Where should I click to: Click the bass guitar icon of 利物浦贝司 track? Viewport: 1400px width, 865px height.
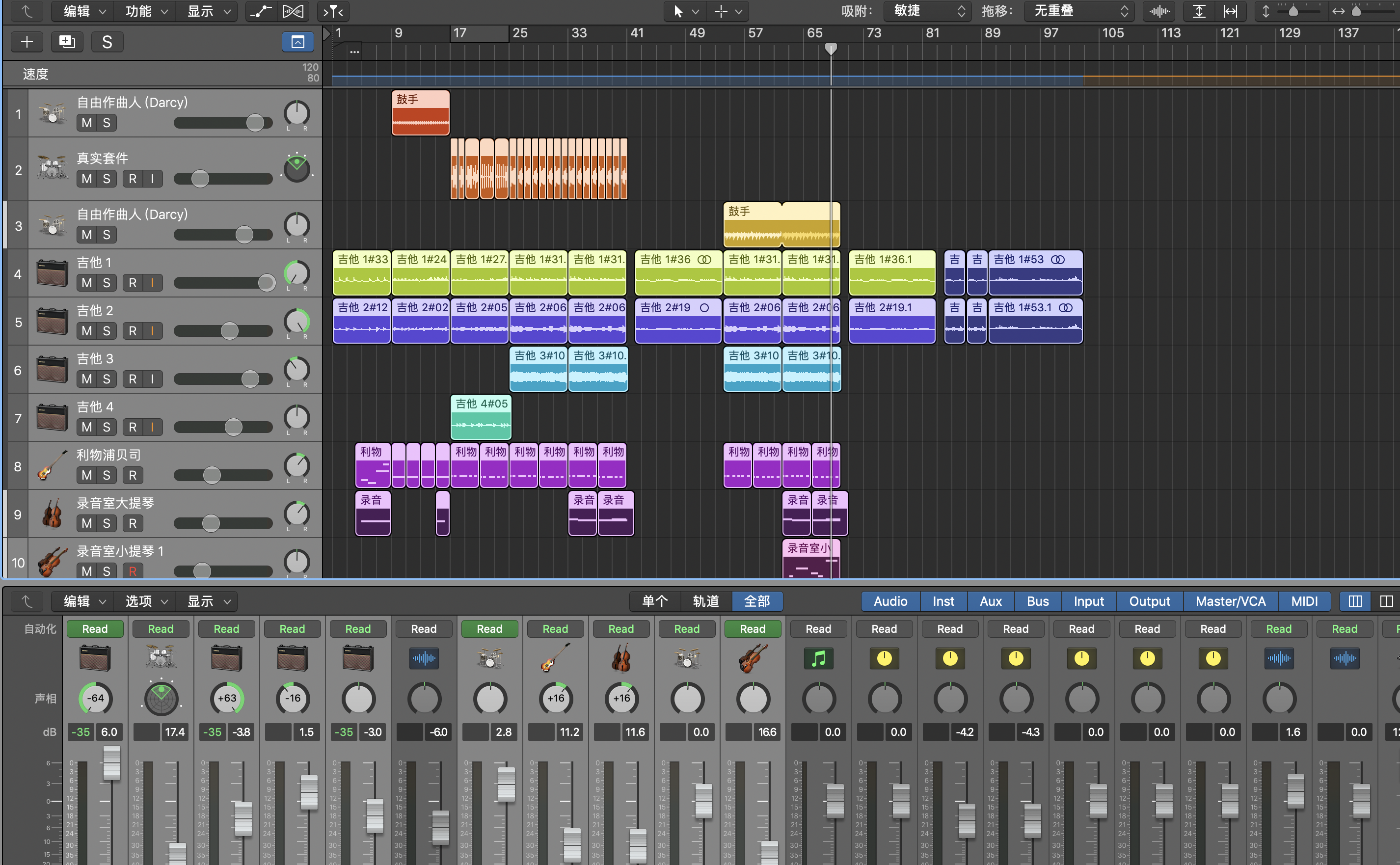[x=52, y=465]
